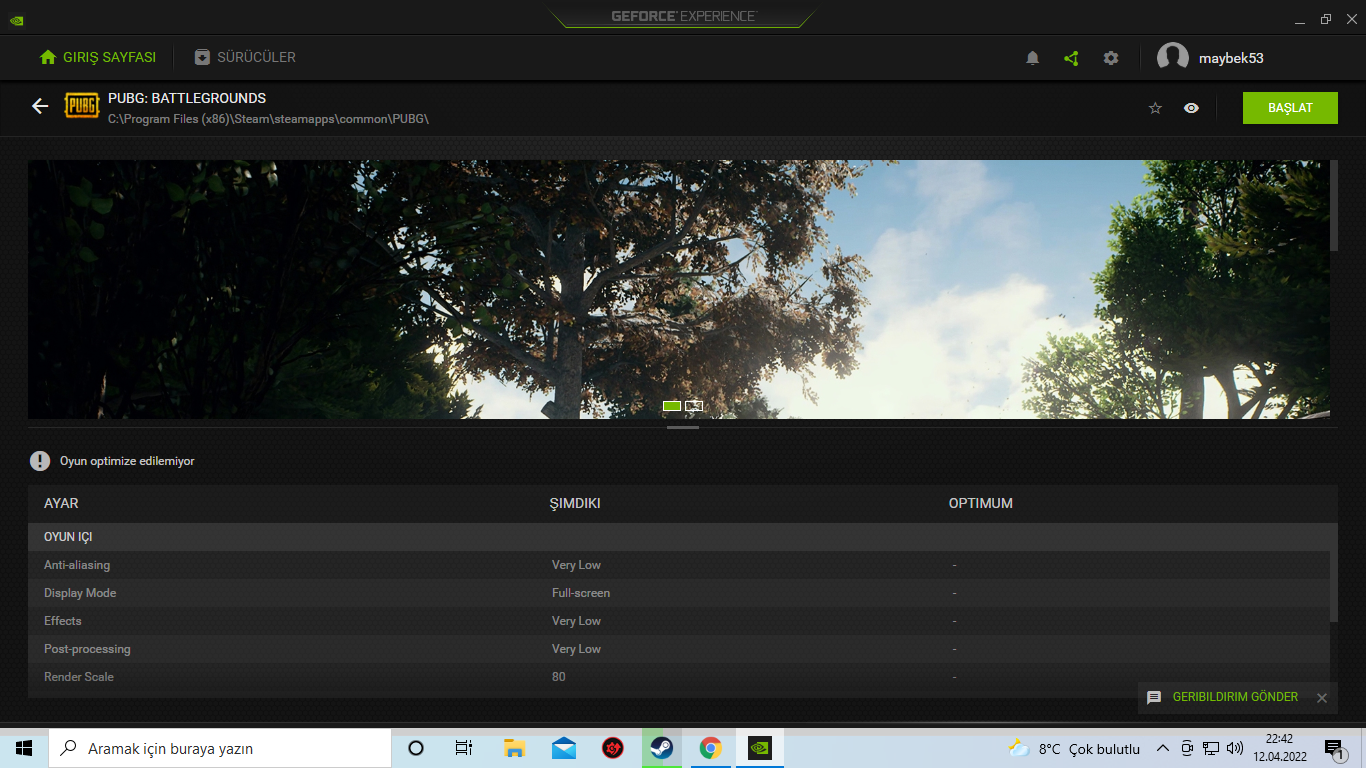Click the Ayar column header
This screenshot has height=768, width=1366.
coord(61,503)
